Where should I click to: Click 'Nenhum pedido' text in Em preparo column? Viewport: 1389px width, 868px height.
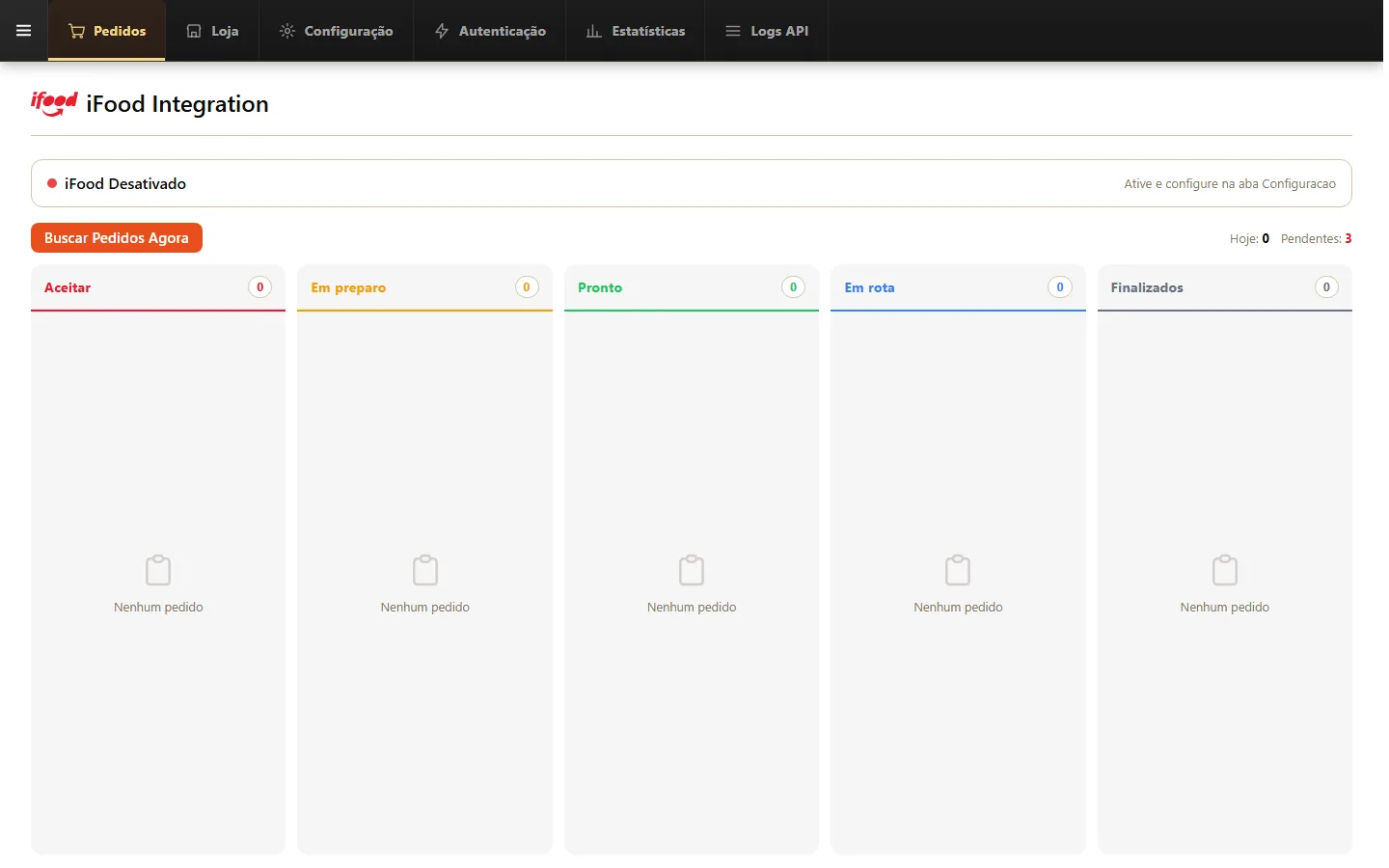(x=425, y=607)
